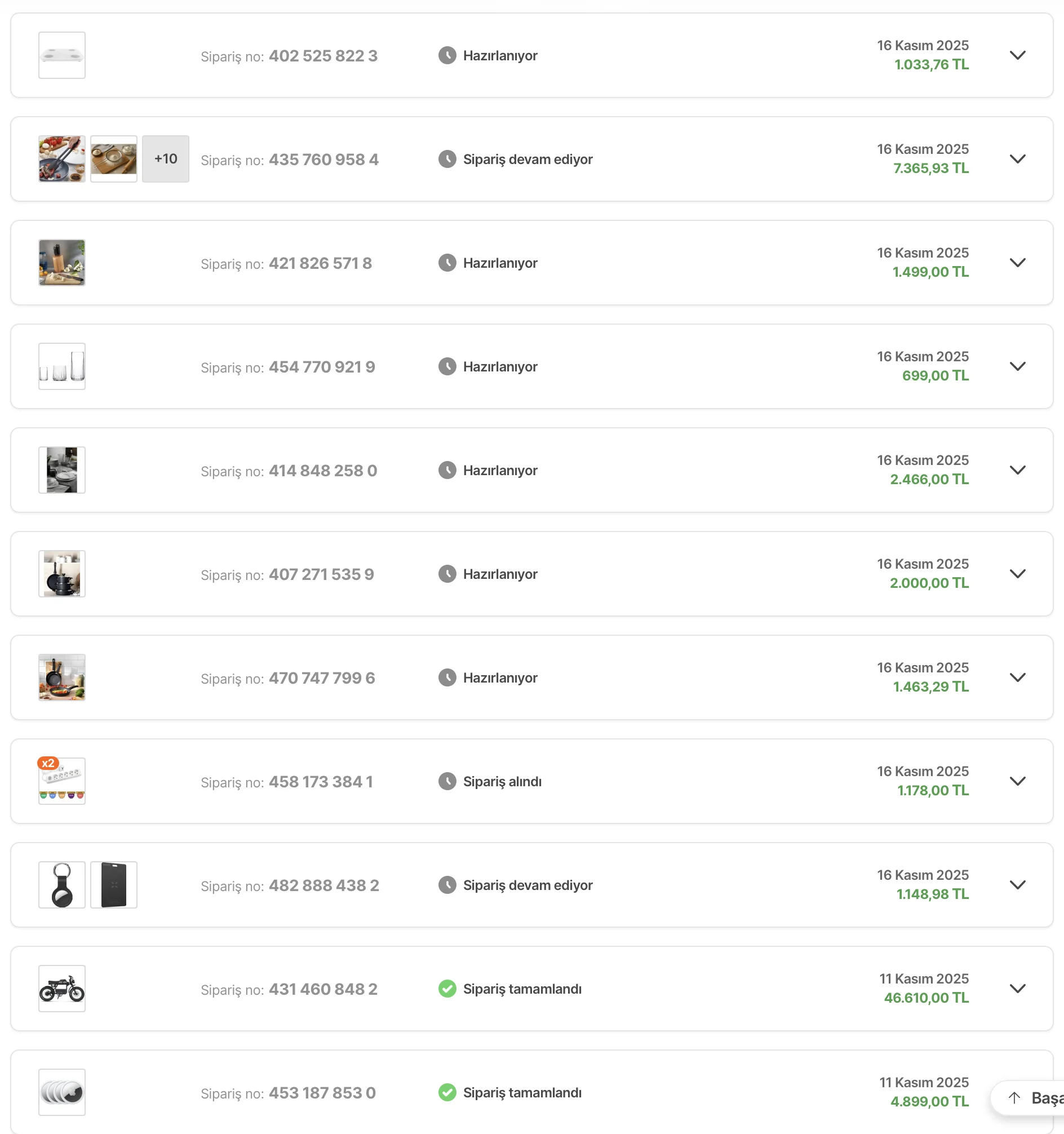This screenshot has height=1134, width=1064.
Task: Click clock icon next to Sipariş alındı
Action: [x=447, y=781]
